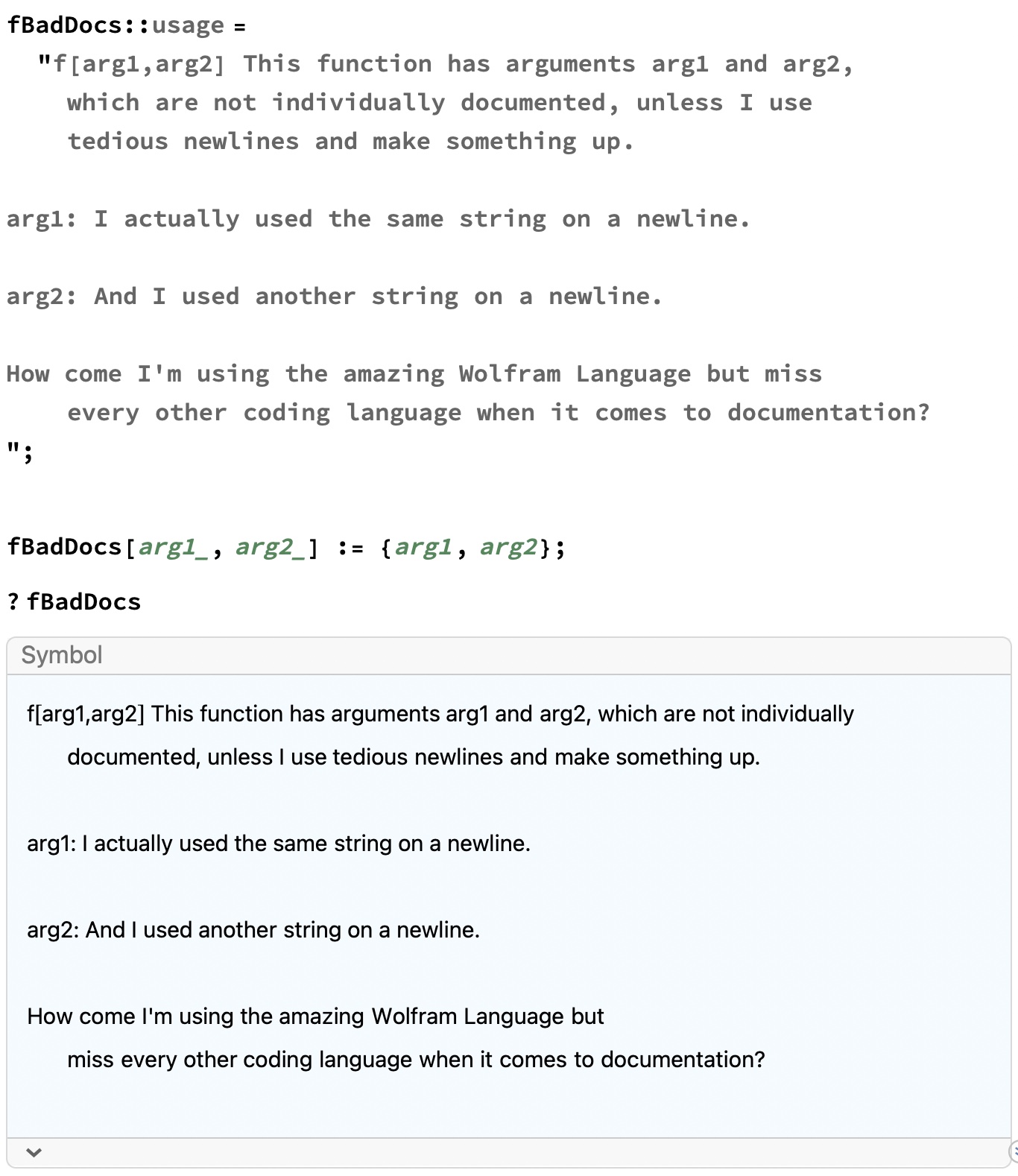1018x1176 pixels.
Task: Click the output line 'documented, unless I use tedious'
Action: (414, 757)
